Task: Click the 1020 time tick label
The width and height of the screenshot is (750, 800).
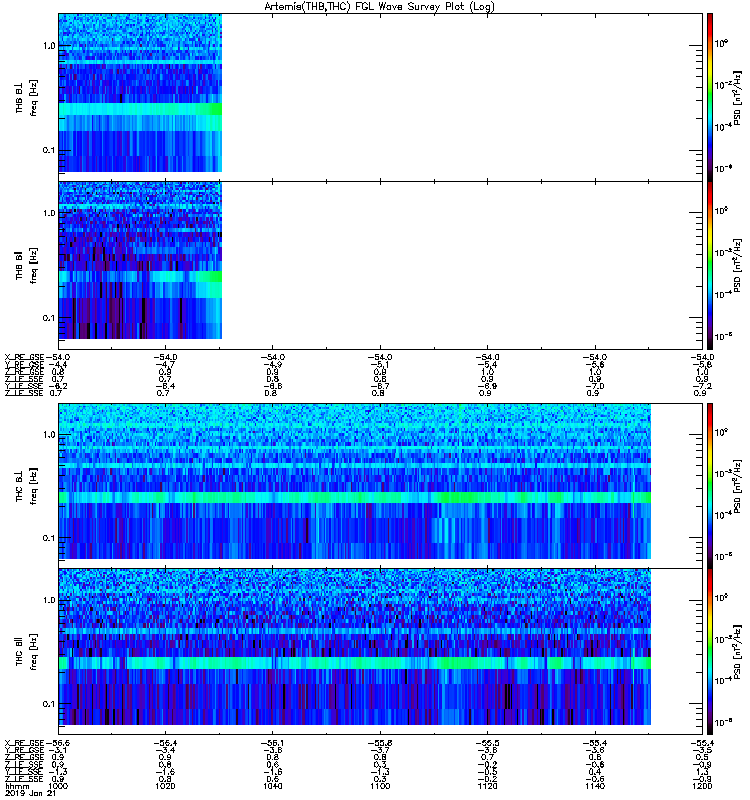Action: (165, 786)
